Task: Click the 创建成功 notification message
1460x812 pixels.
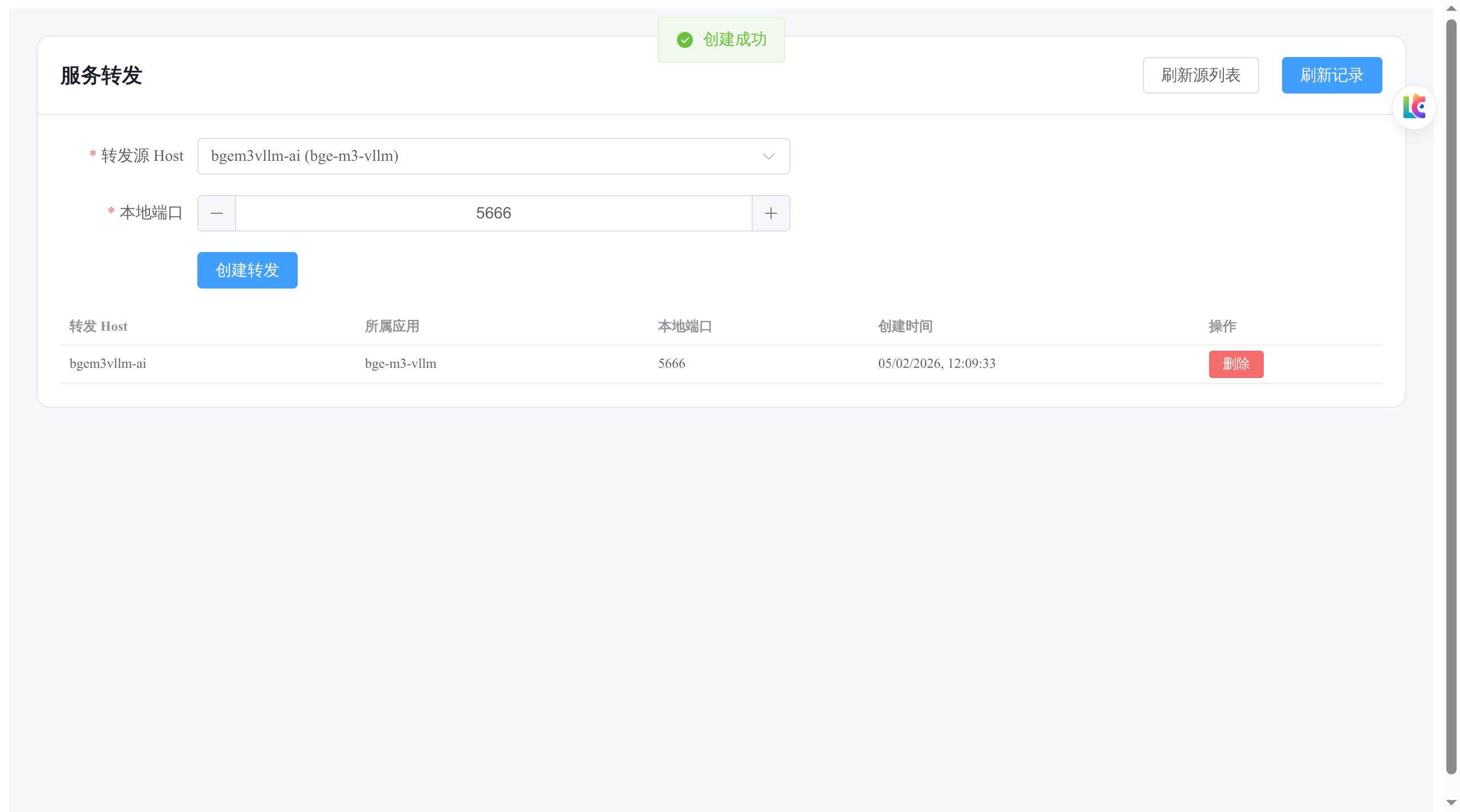Action: click(735, 40)
